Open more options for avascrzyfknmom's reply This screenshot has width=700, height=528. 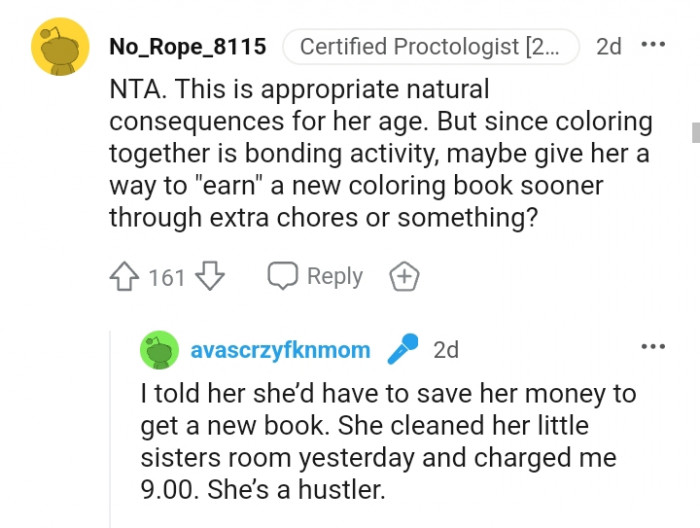[x=652, y=346]
